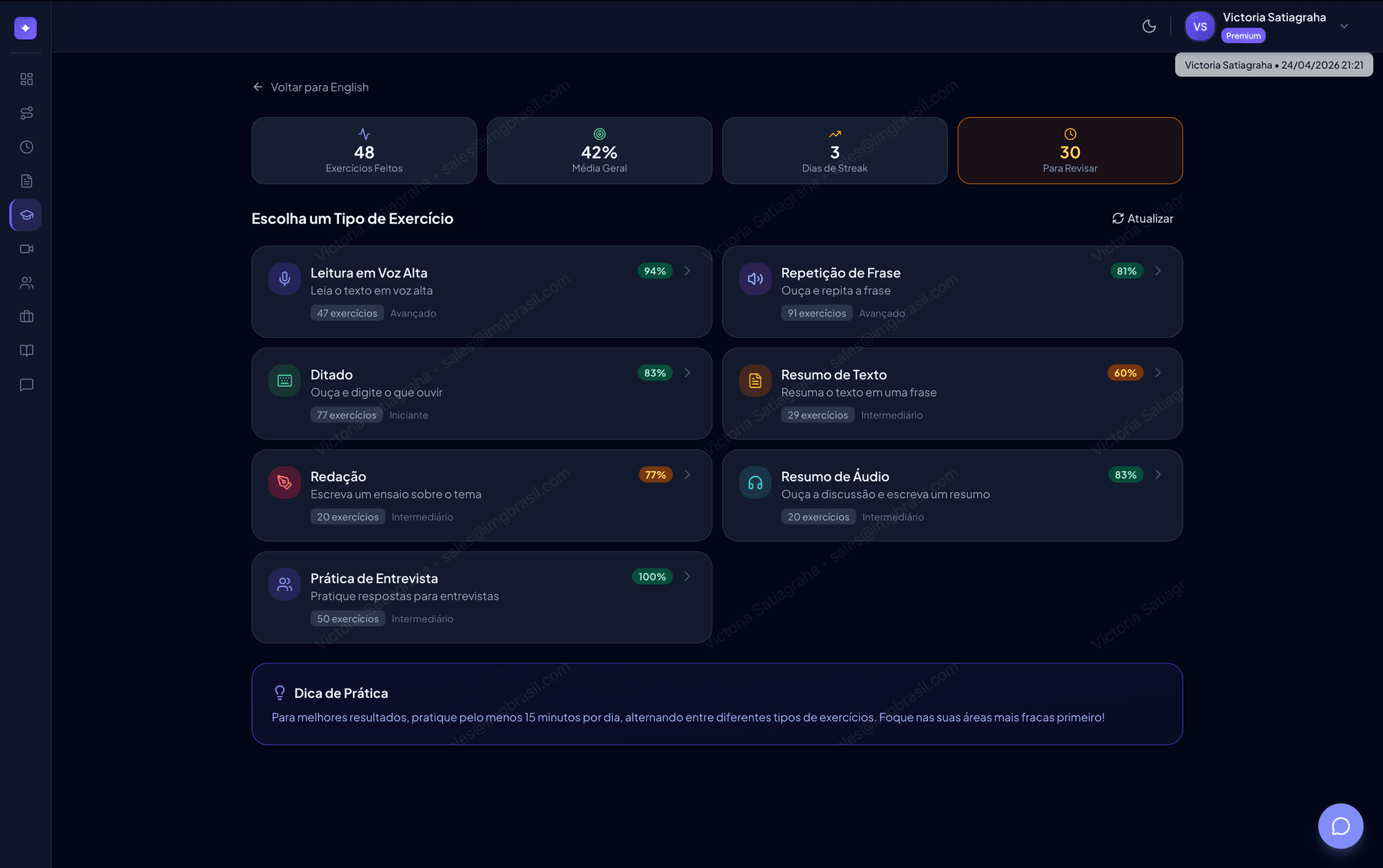
Task: Open Prática de Entrevista via its chevron
Action: [x=687, y=576]
